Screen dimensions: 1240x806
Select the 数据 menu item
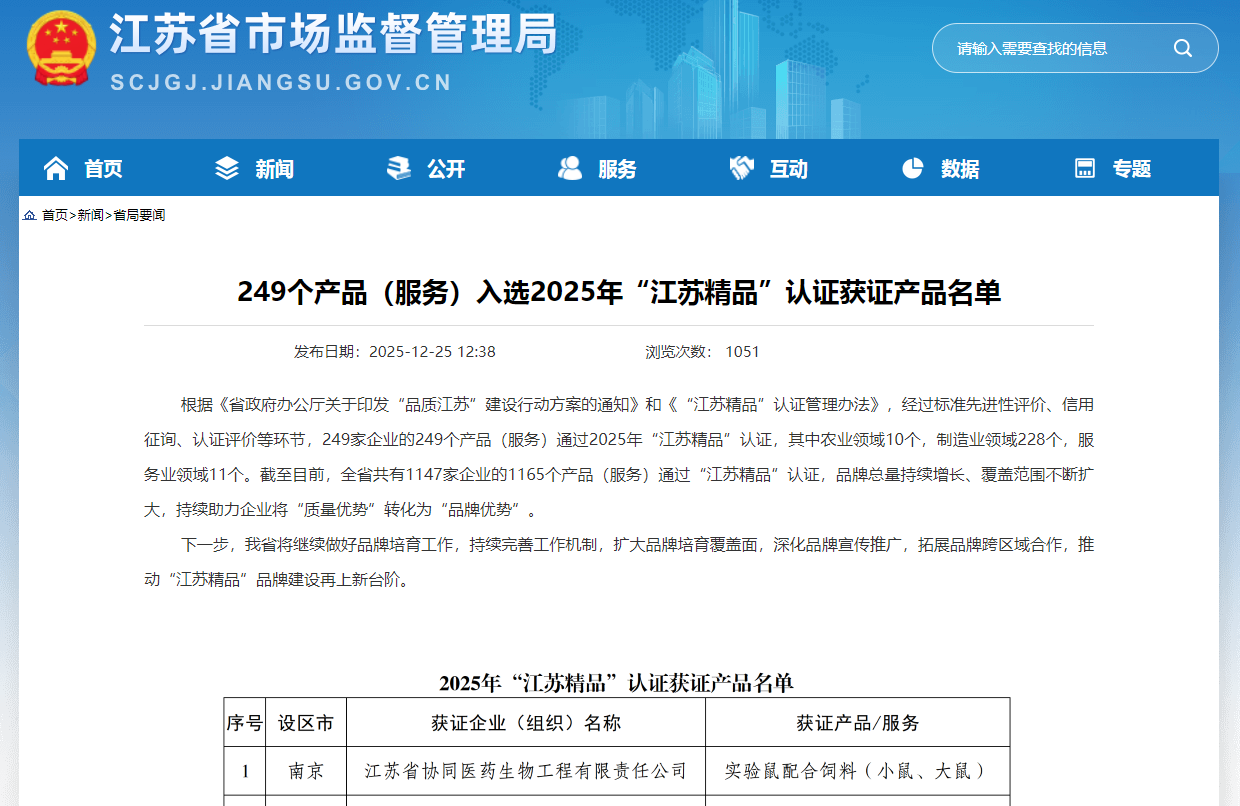click(960, 169)
